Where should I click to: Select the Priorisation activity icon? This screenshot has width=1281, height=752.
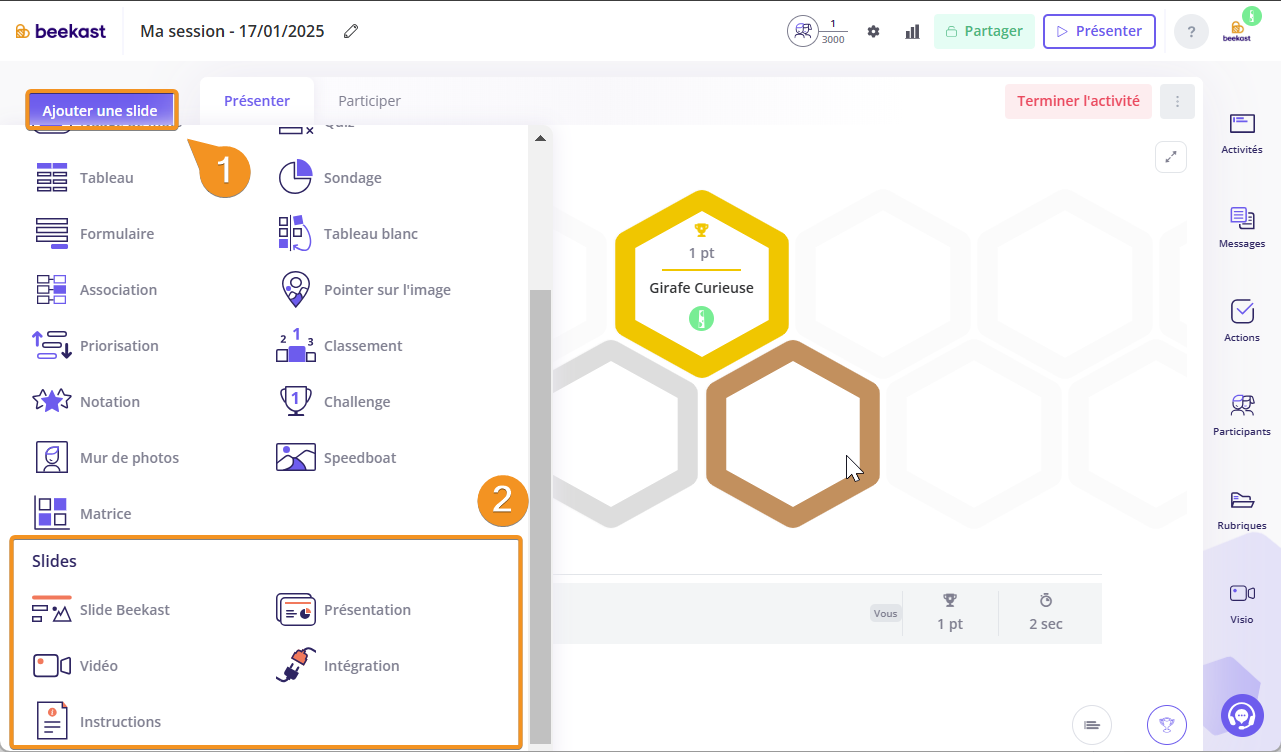click(51, 345)
